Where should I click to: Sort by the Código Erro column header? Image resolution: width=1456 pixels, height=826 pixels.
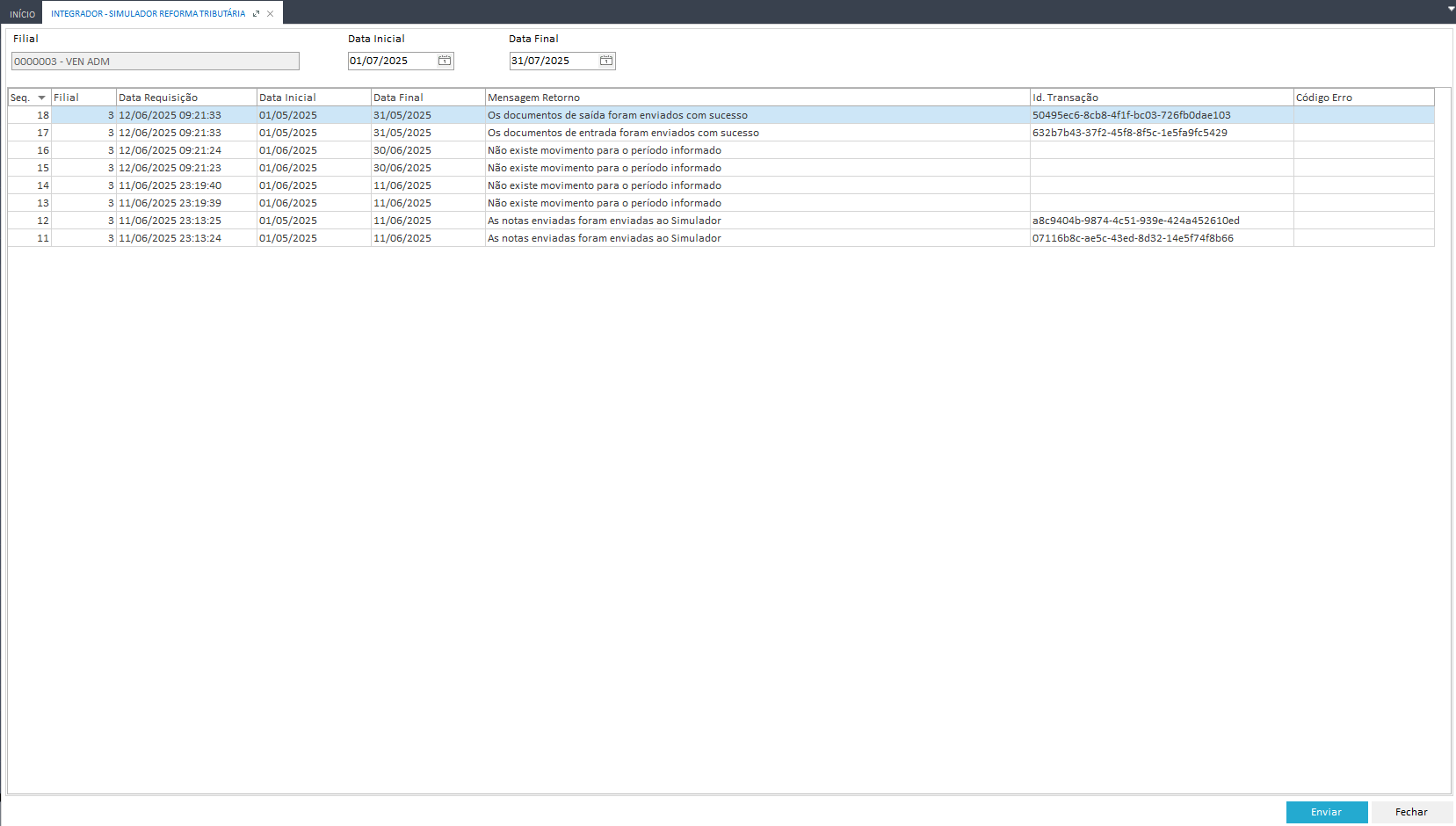pyautogui.click(x=1364, y=98)
